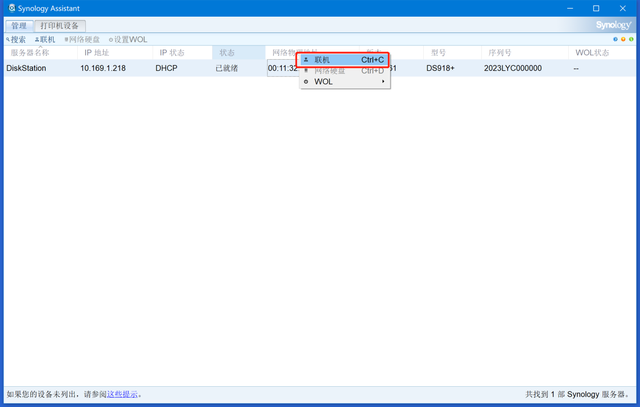Viewport: 640px width, 407px height.
Task: Click the 搜索 search toolbar button
Action: [x=16, y=40]
